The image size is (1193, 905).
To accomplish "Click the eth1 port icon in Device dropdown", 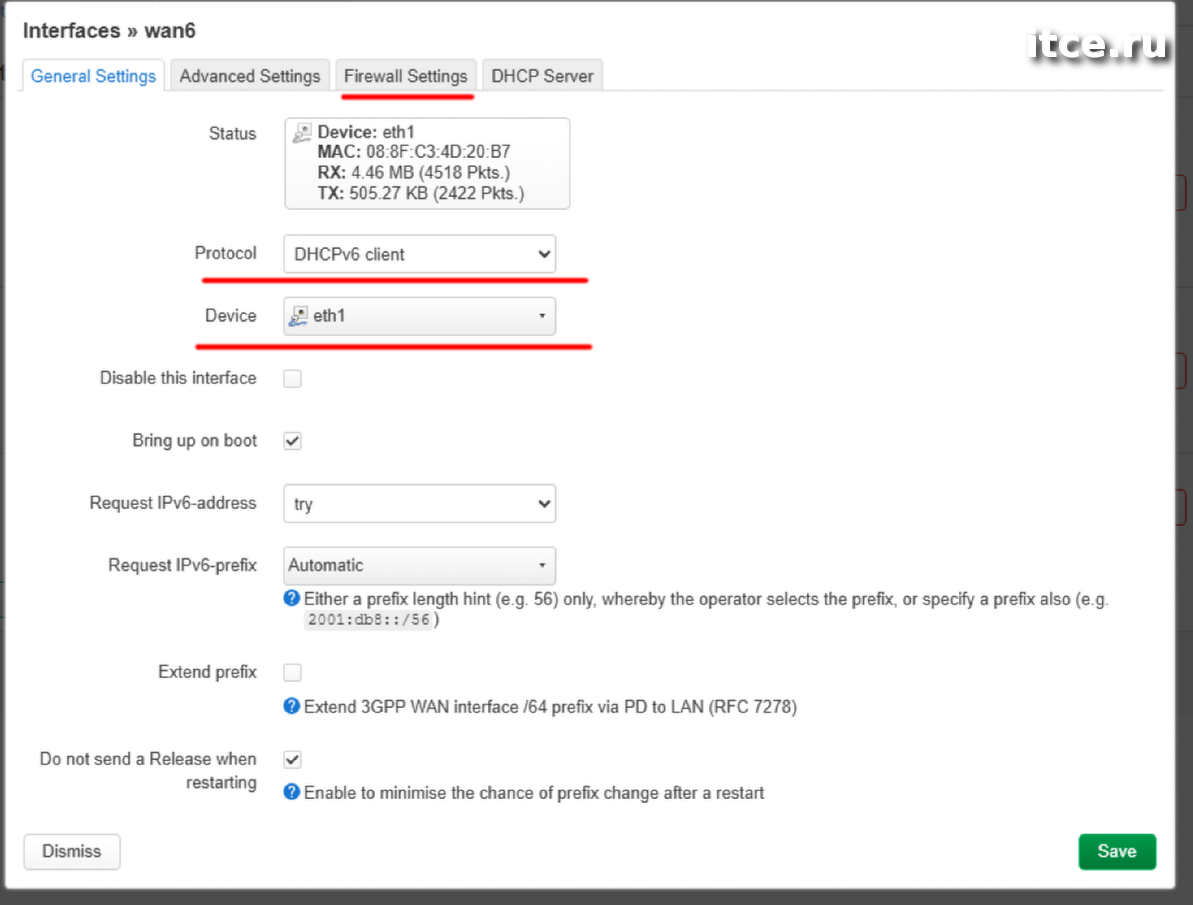I will (298, 316).
